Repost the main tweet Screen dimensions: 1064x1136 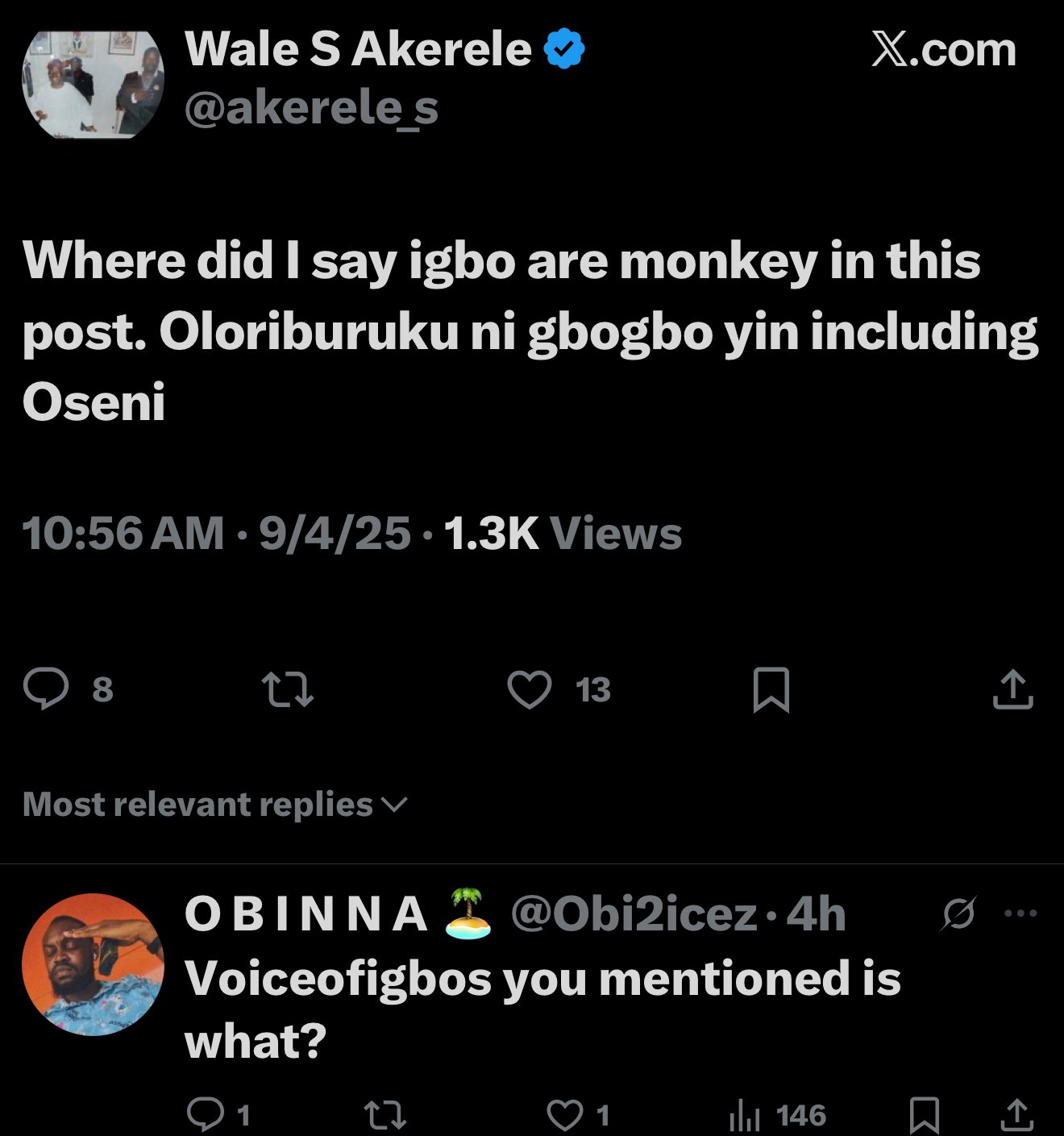(288, 690)
